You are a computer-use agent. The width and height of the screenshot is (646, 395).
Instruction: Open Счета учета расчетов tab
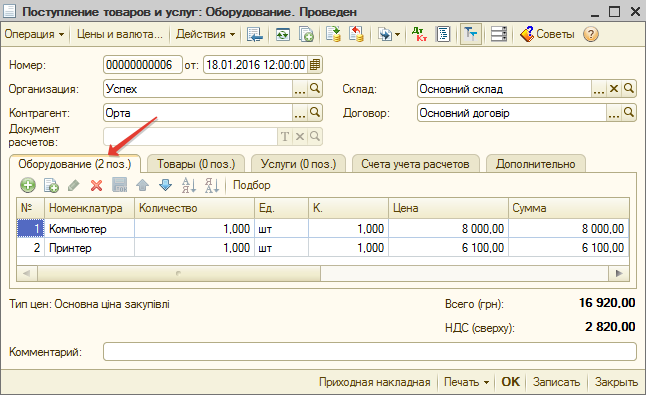click(x=415, y=164)
